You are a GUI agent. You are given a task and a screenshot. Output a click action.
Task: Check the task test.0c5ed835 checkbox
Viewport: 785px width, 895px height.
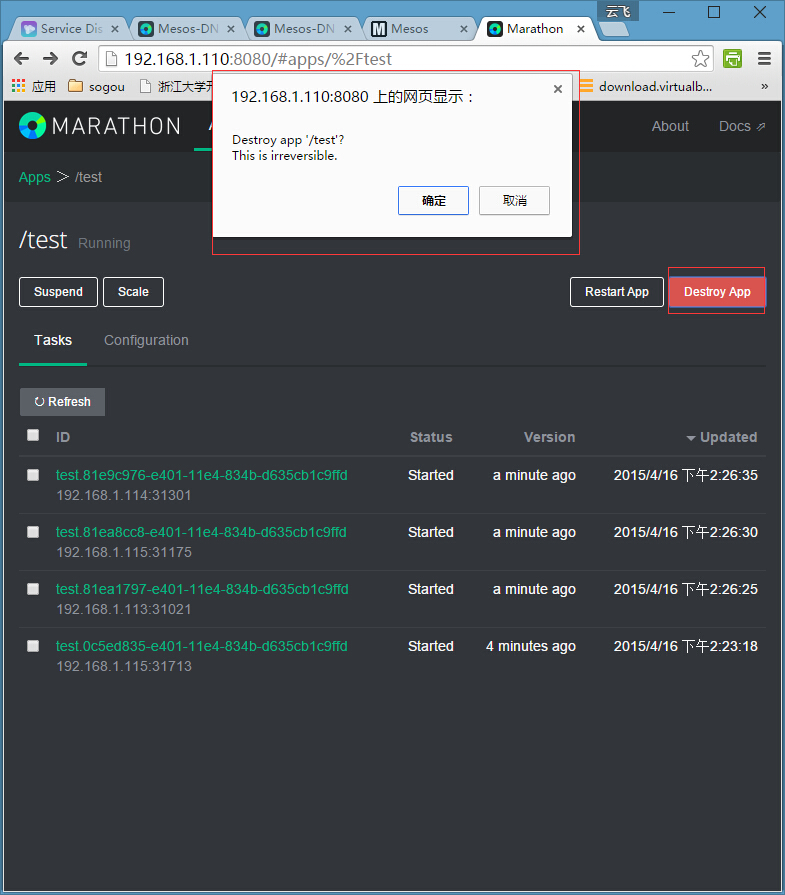33,646
